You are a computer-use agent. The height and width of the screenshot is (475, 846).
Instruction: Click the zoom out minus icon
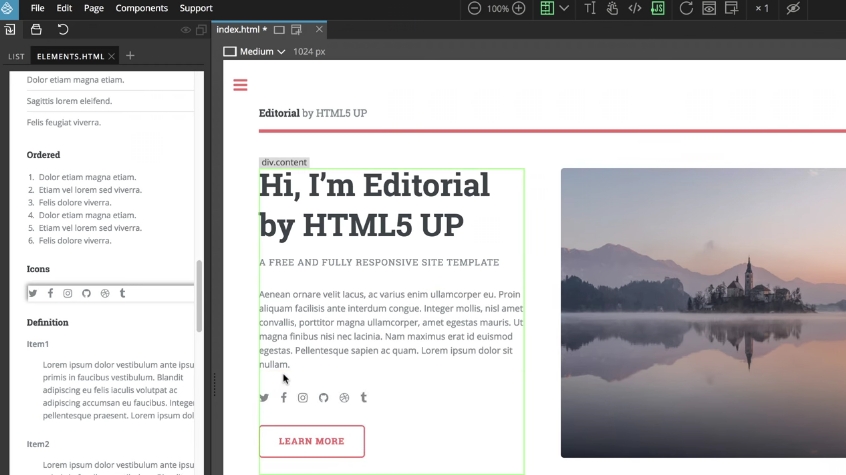(x=475, y=8)
